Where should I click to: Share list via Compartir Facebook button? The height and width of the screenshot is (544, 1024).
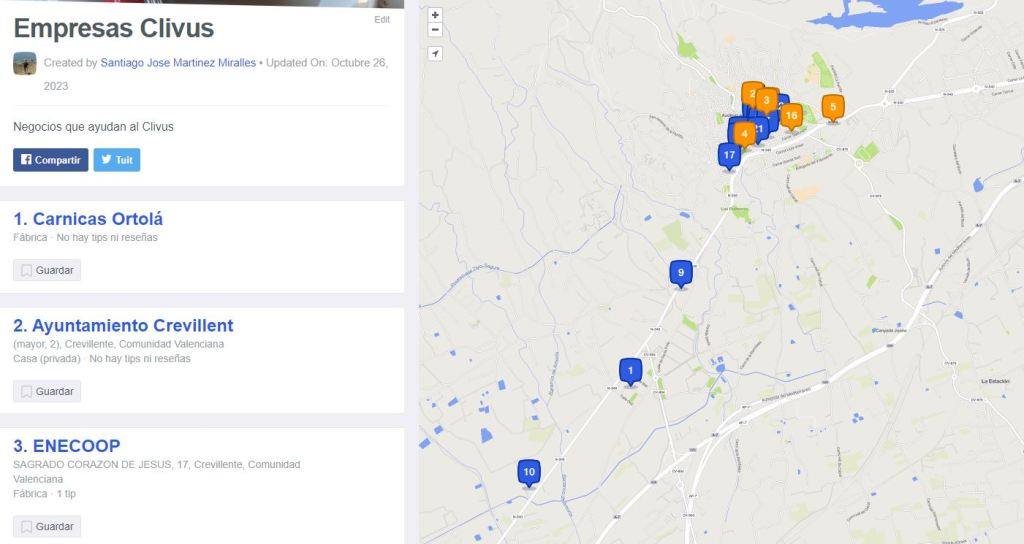click(50, 160)
